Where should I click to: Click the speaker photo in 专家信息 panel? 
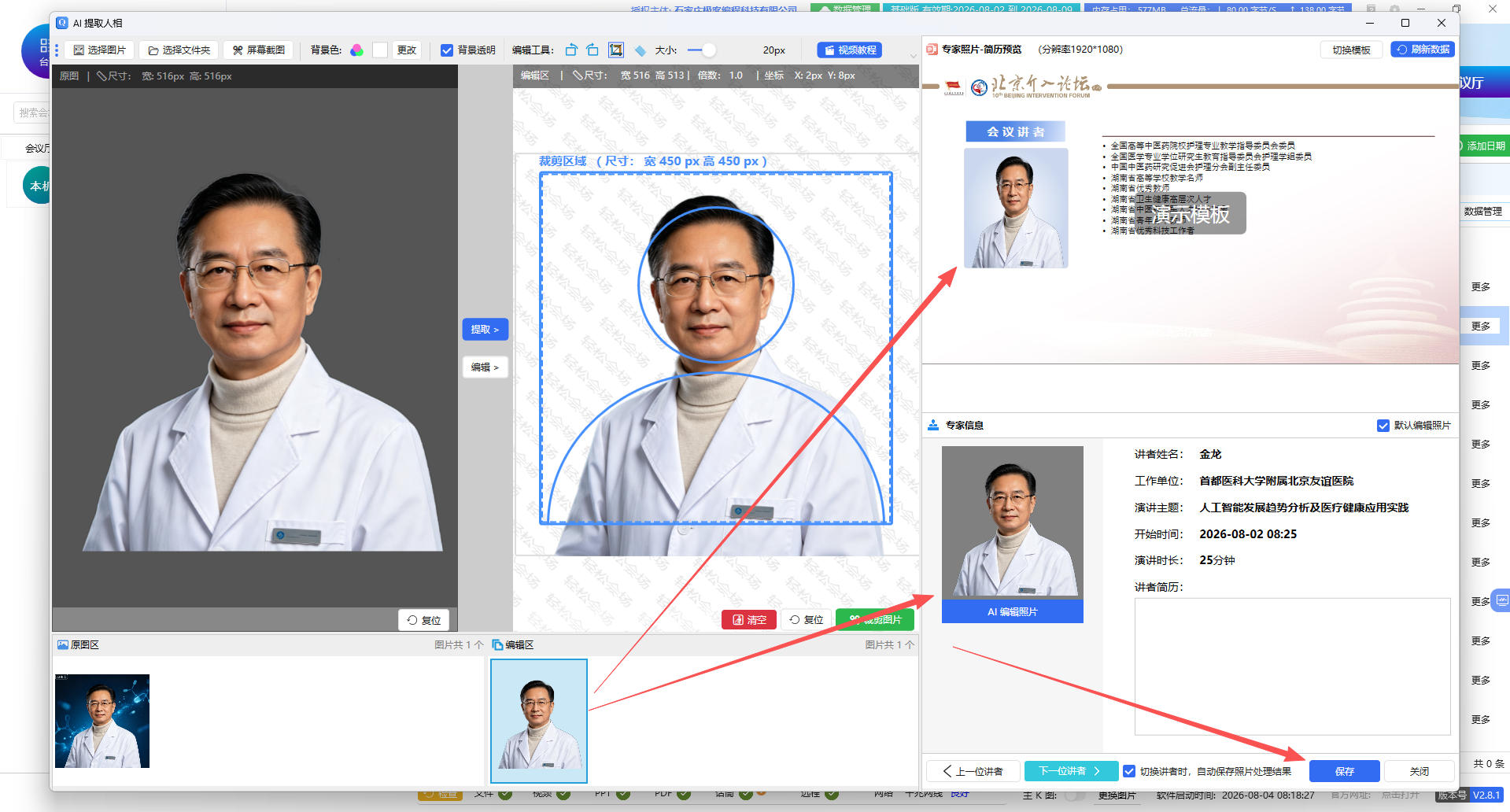1013,522
